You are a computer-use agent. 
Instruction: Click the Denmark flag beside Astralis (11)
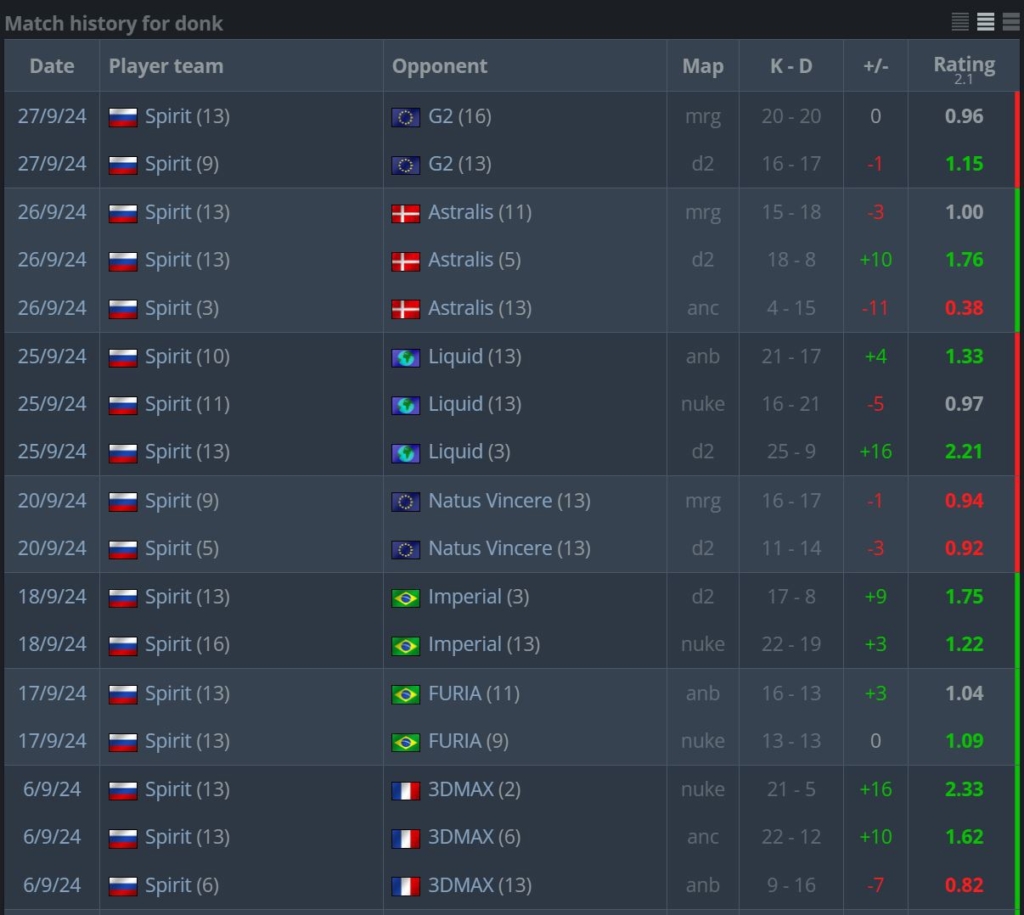[406, 213]
